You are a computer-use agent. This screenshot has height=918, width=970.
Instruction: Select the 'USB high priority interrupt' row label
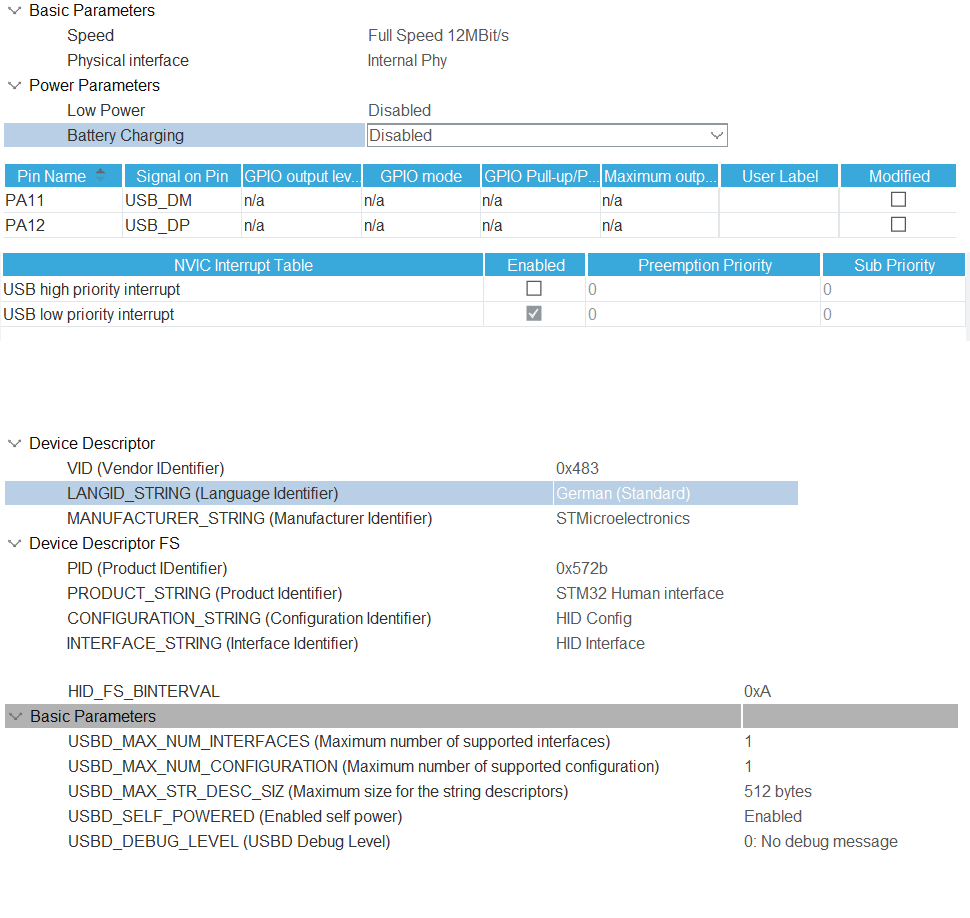92,290
